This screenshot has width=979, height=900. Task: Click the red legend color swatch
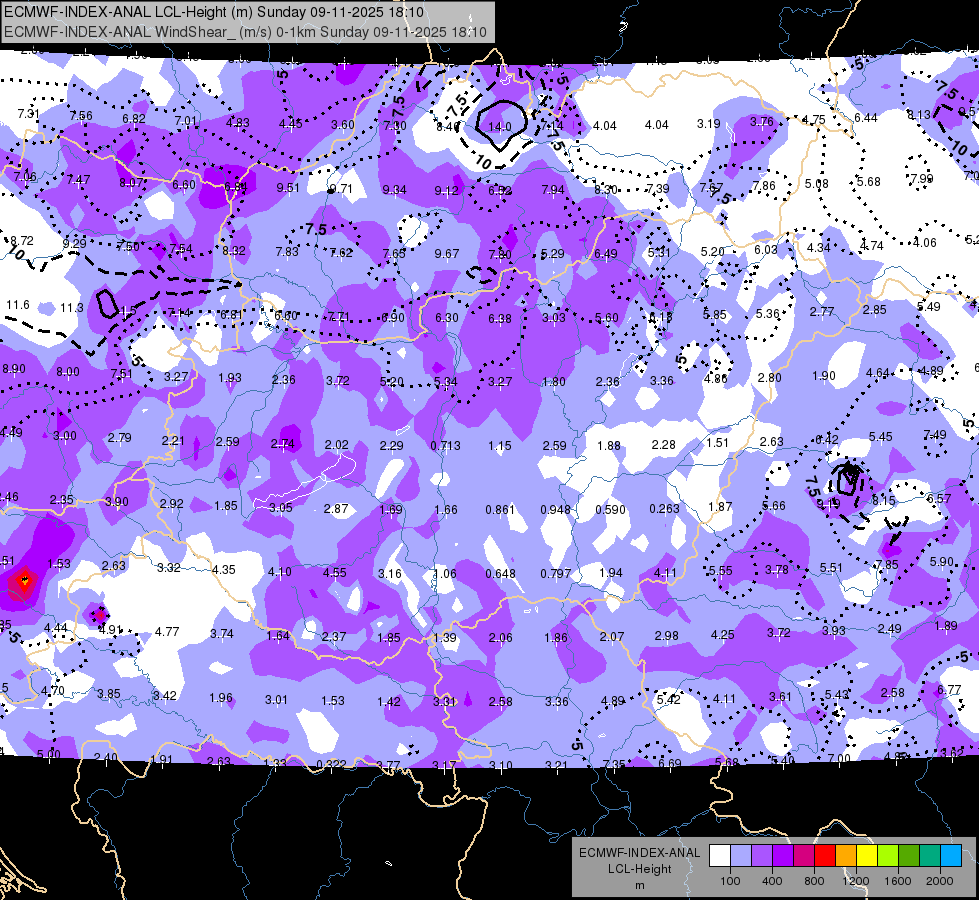coord(825,855)
